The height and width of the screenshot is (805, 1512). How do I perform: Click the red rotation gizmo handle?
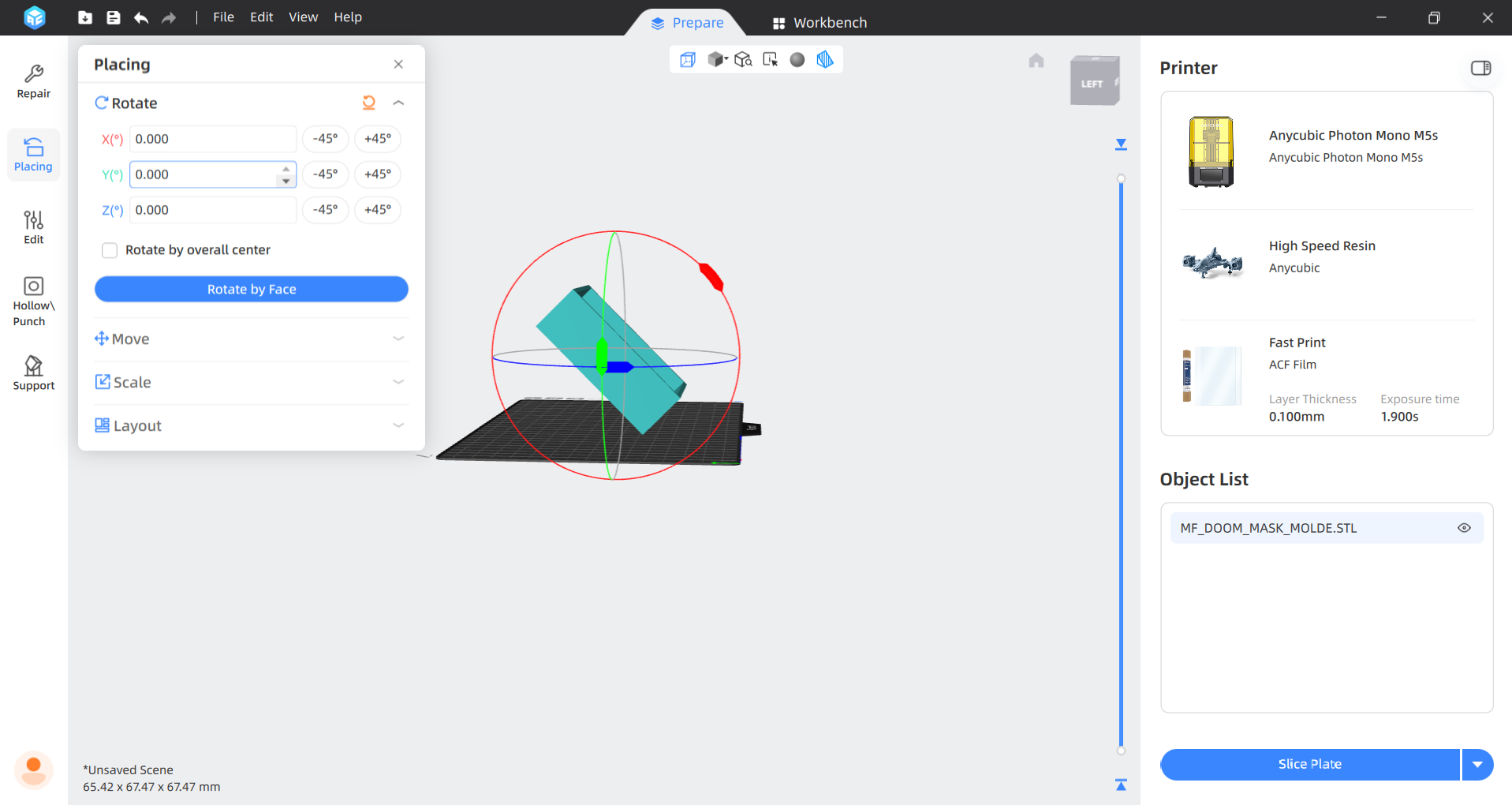point(711,277)
